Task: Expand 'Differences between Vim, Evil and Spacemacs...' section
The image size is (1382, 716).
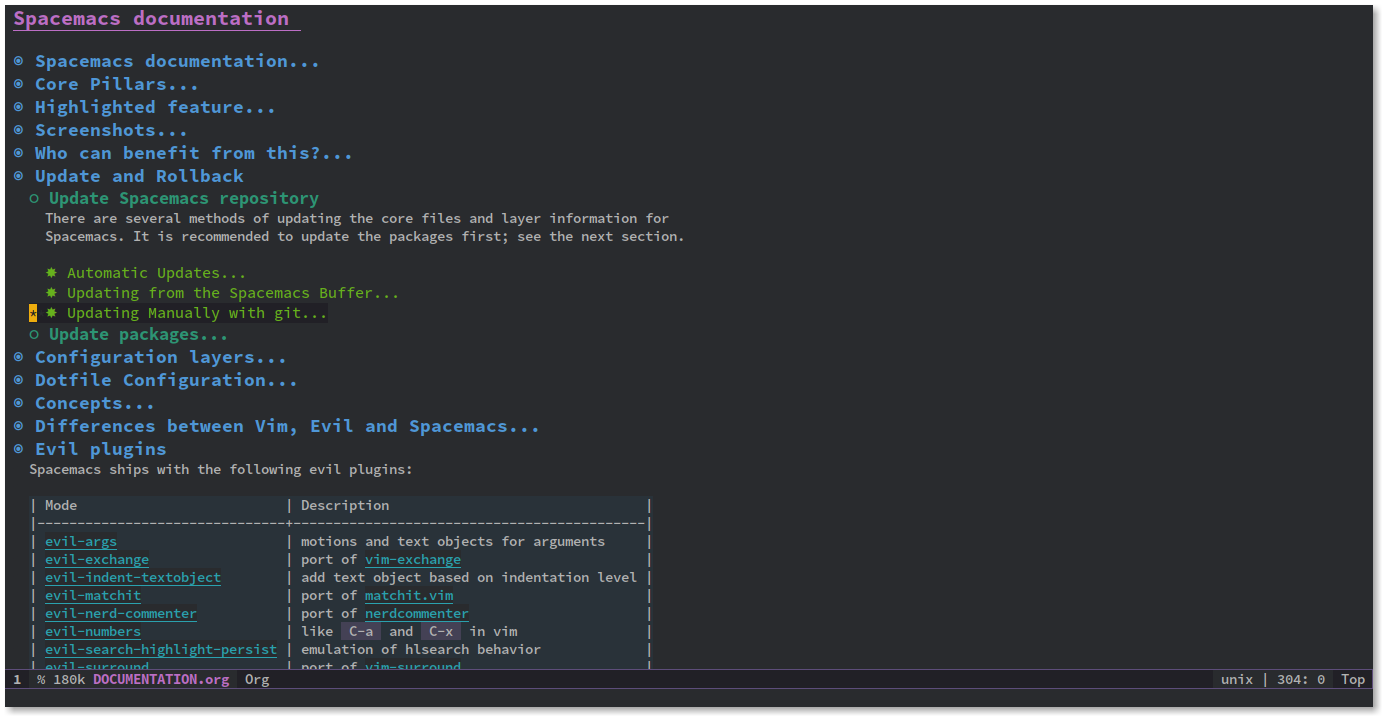Action: (x=287, y=426)
